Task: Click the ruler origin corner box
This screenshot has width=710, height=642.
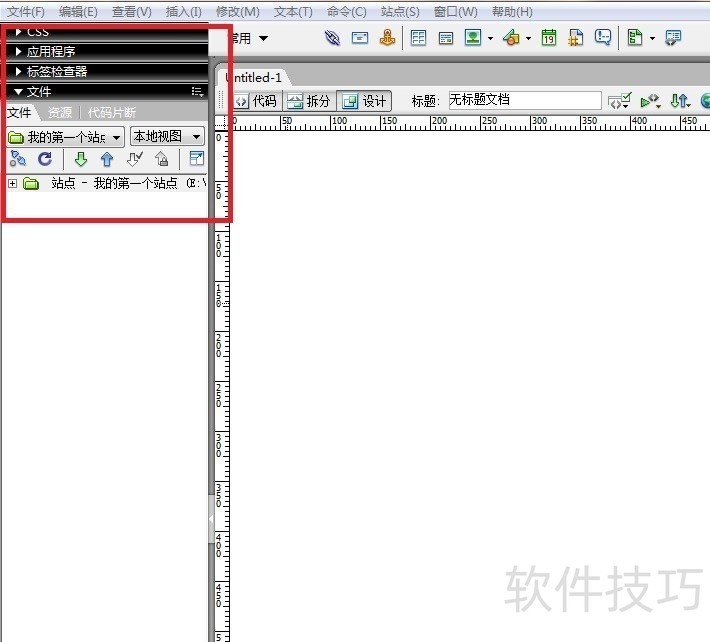Action: [x=221, y=122]
